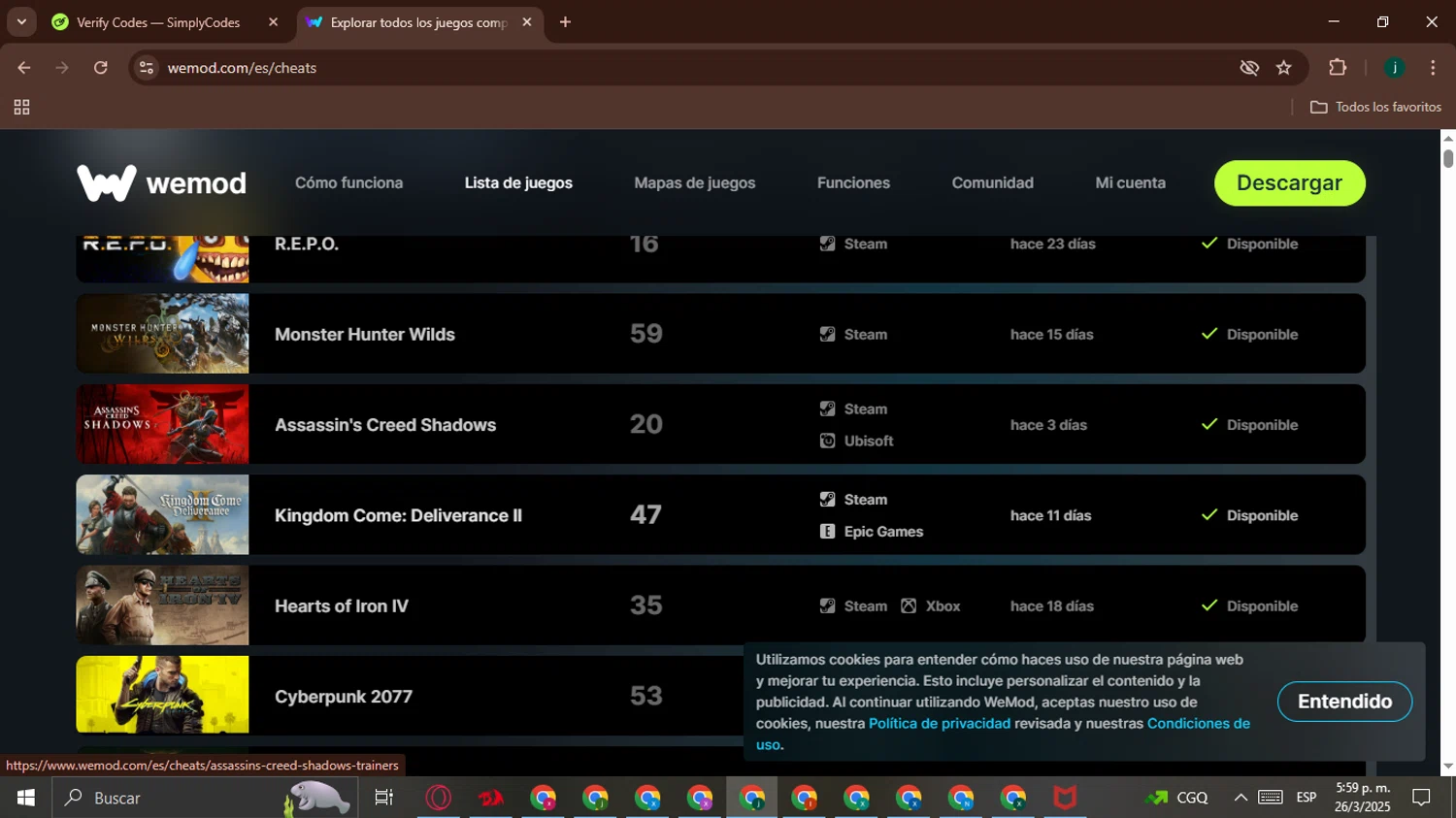The height and width of the screenshot is (818, 1456).
Task: Open Chrome three-dot menu
Action: [1433, 68]
